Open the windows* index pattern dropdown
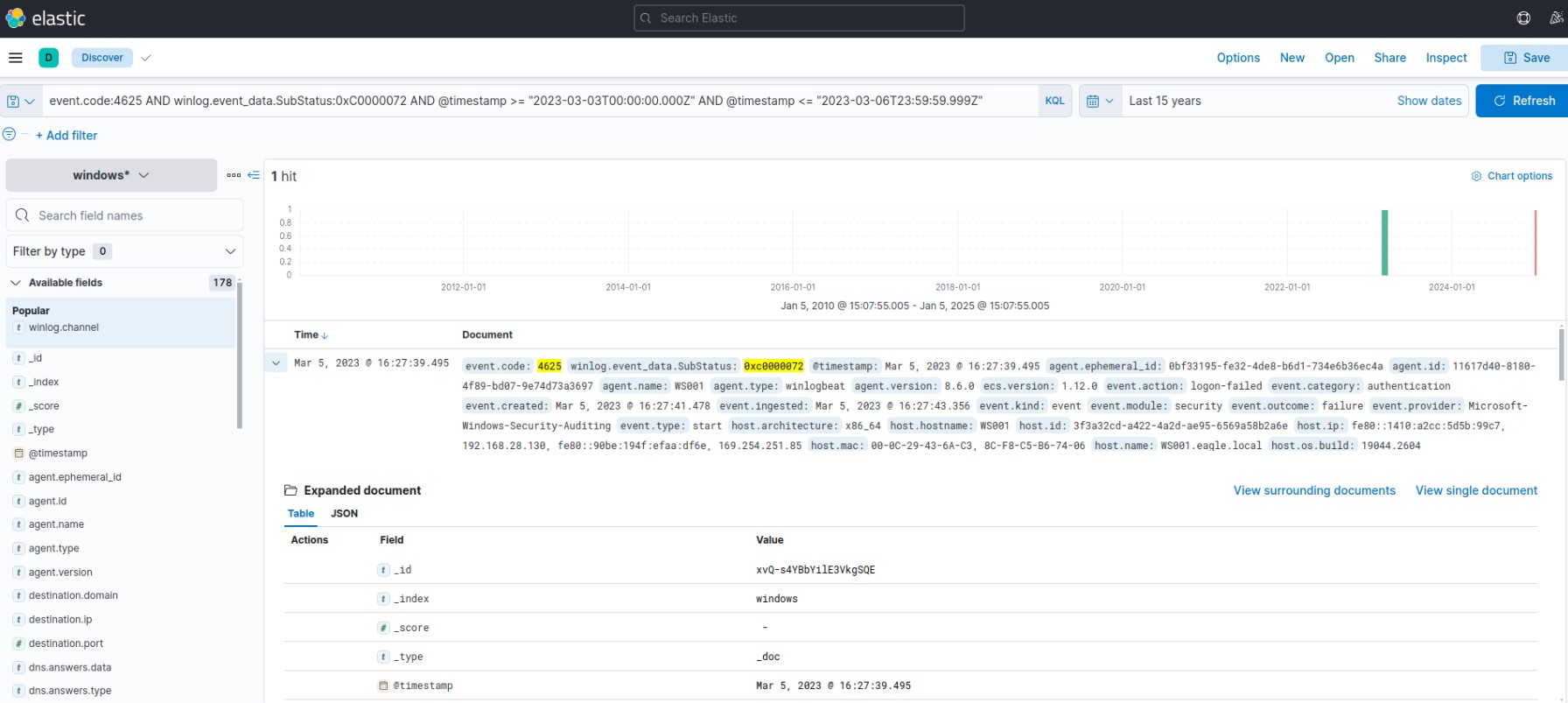This screenshot has height=703, width=1568. pos(111,175)
